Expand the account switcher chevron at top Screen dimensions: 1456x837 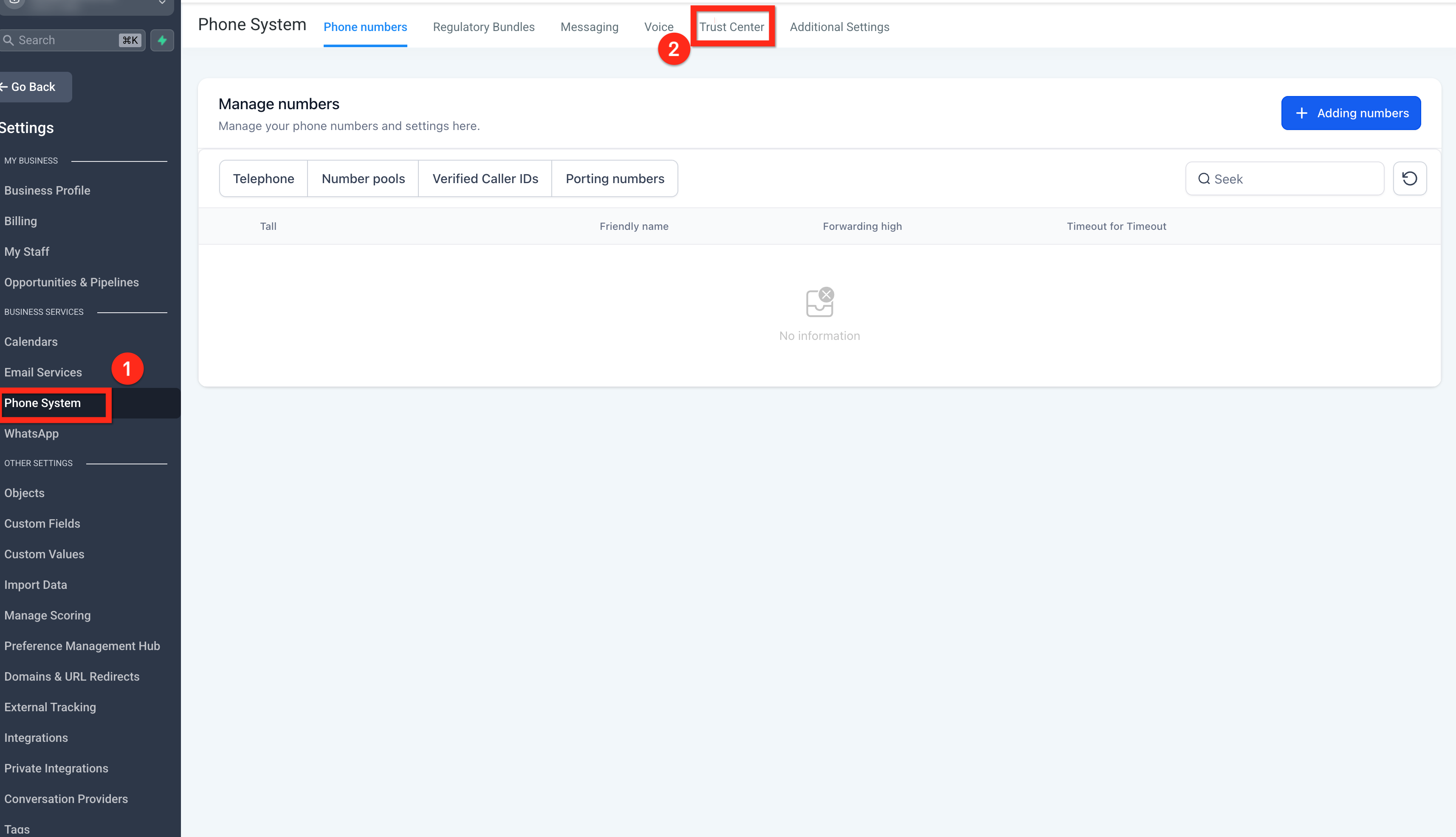pos(163,2)
